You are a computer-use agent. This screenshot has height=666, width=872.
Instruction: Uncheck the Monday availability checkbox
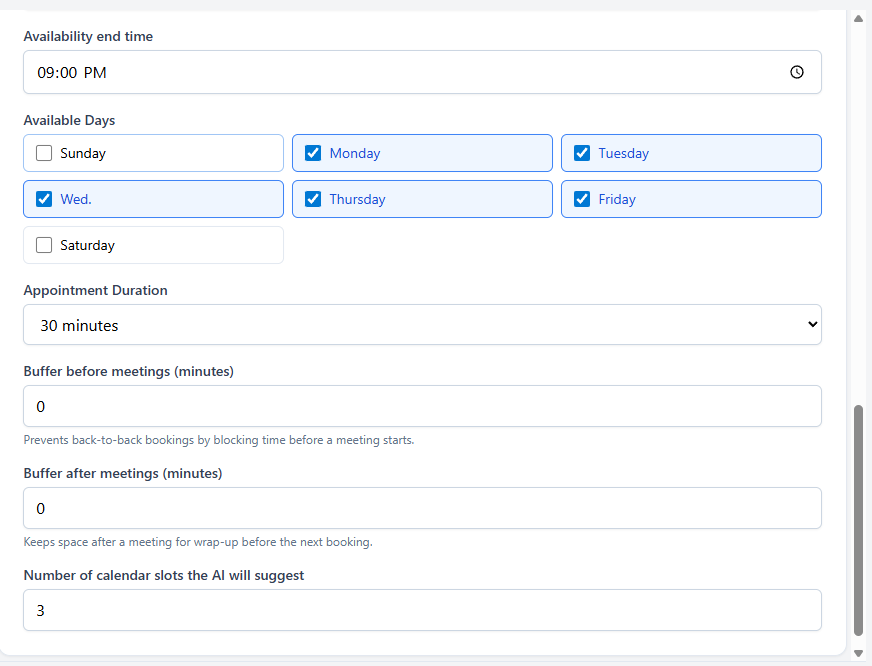click(x=313, y=153)
